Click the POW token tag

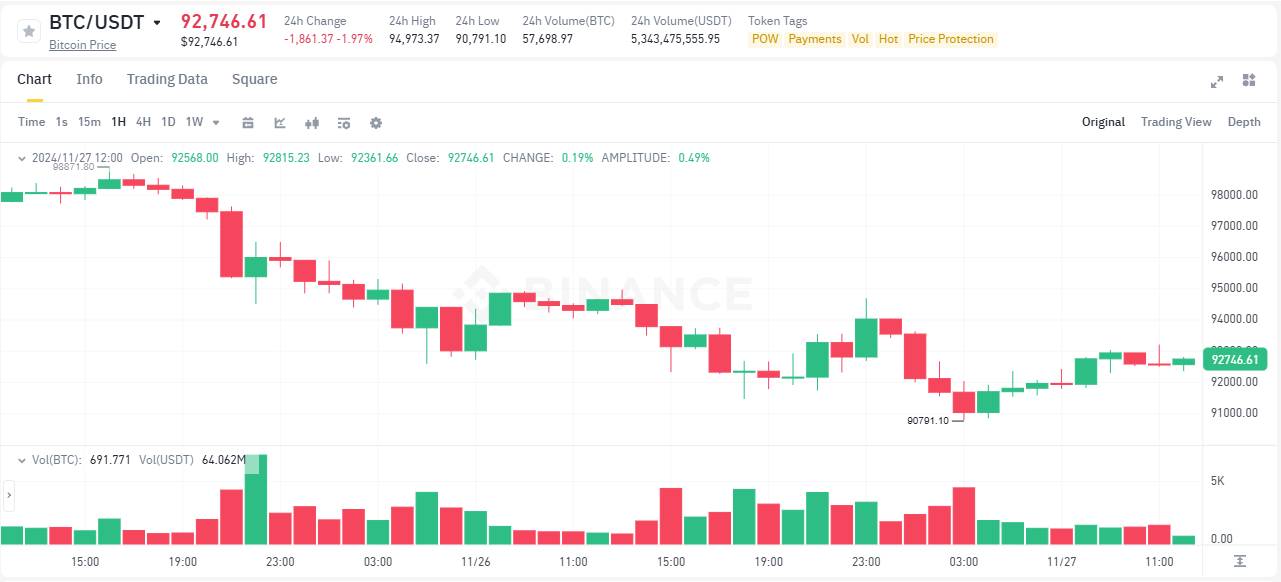(765, 39)
